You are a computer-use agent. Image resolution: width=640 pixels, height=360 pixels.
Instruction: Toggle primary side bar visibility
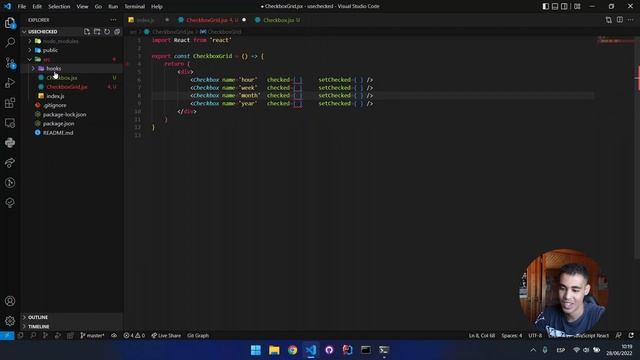546,7
